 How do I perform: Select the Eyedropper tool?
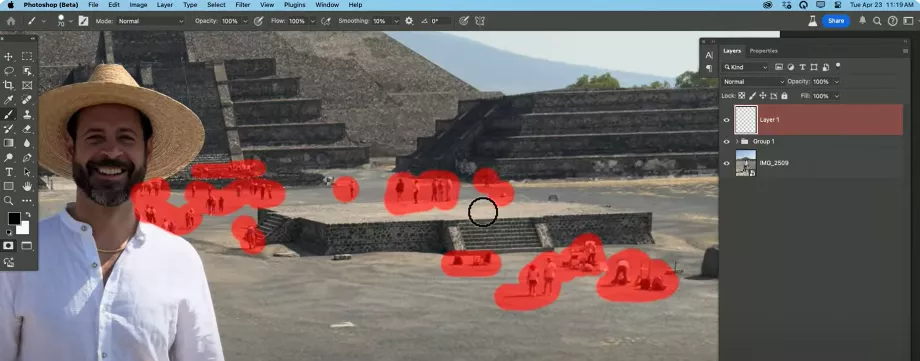point(9,100)
